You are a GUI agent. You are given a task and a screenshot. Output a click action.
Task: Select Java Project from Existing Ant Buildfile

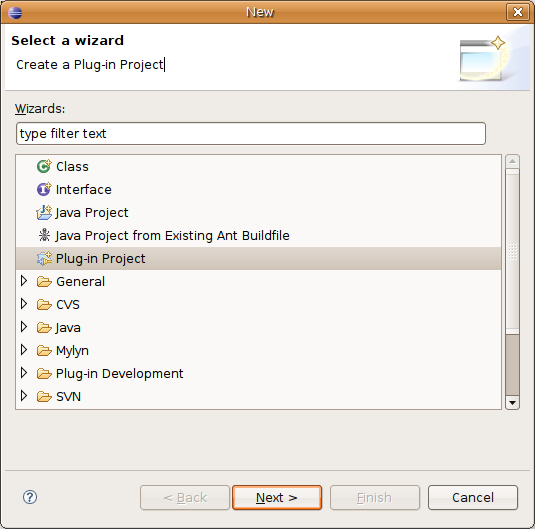point(172,235)
